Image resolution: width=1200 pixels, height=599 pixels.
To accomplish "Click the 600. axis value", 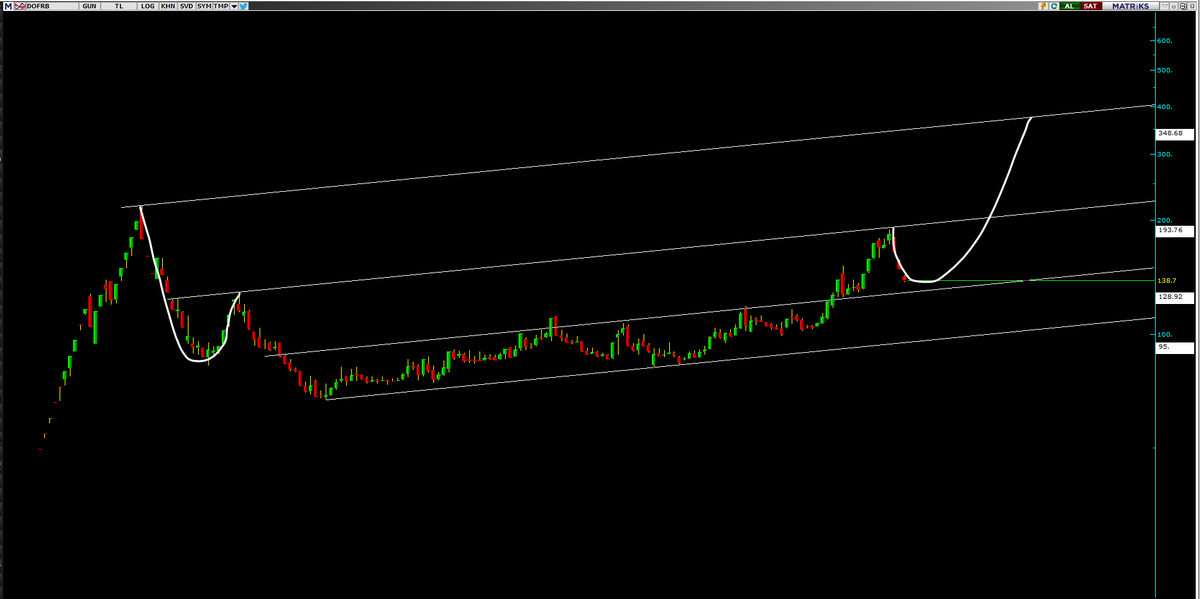I will pos(1164,41).
